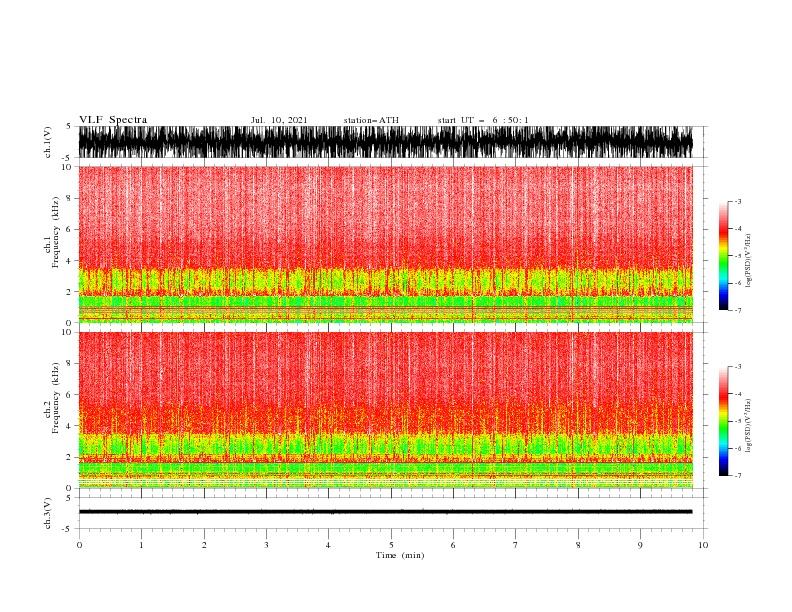Click the "-4" value on ch.2 colorbar
792x612 pixels.
click(738, 394)
